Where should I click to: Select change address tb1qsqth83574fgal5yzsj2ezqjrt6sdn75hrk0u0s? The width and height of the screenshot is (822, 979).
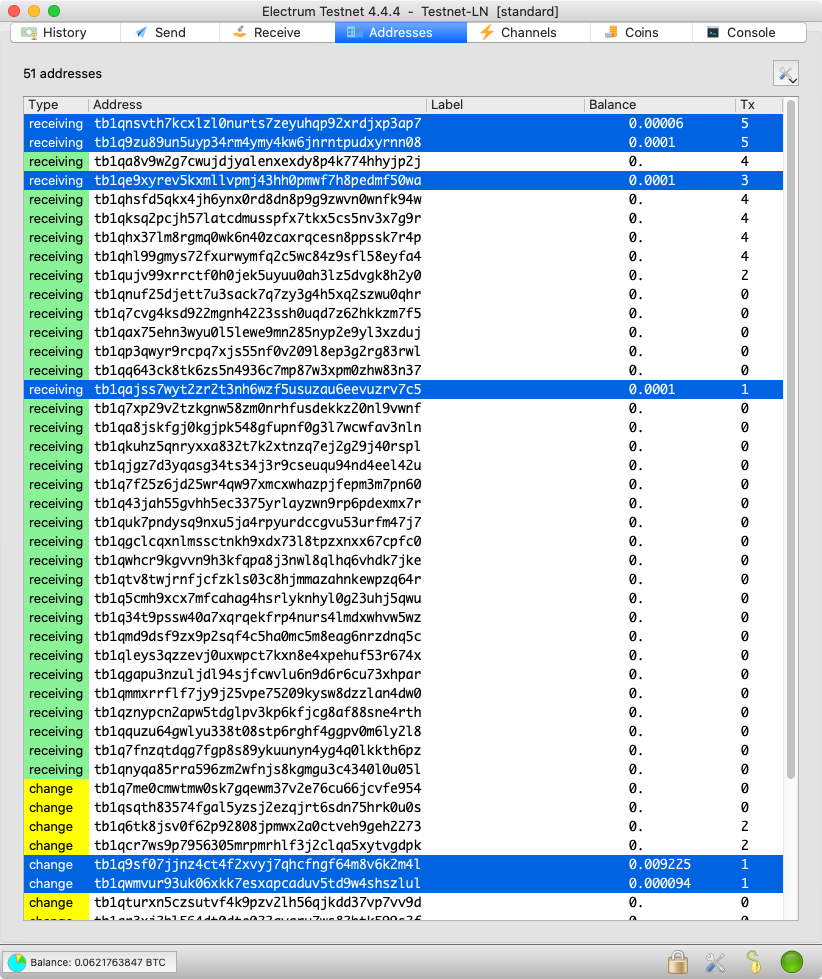click(403, 807)
